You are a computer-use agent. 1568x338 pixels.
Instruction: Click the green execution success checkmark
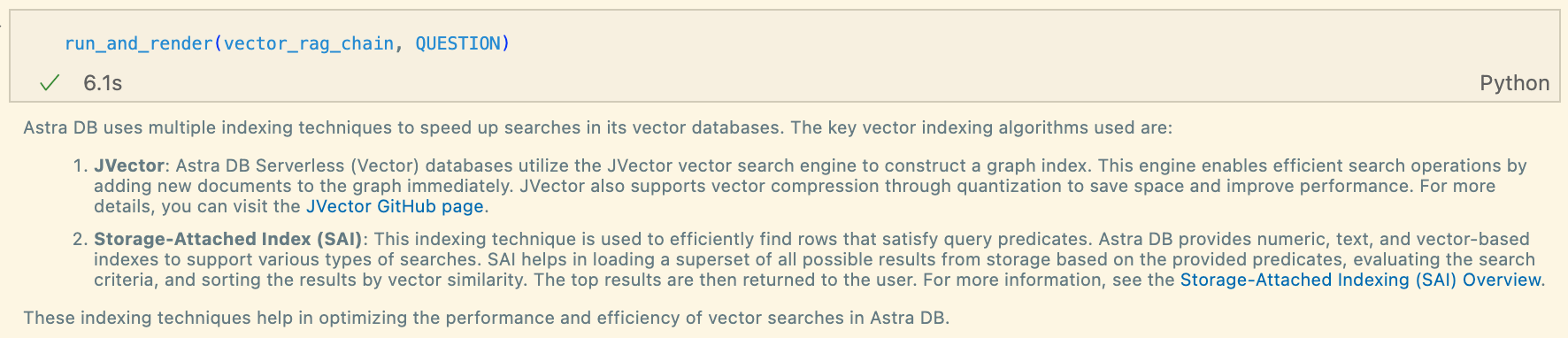(50, 83)
